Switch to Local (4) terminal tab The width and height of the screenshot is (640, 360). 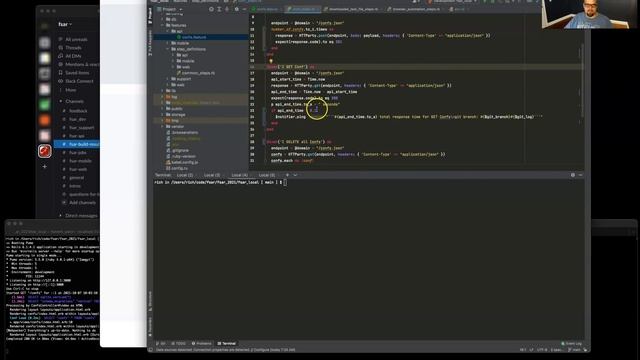tap(239, 175)
